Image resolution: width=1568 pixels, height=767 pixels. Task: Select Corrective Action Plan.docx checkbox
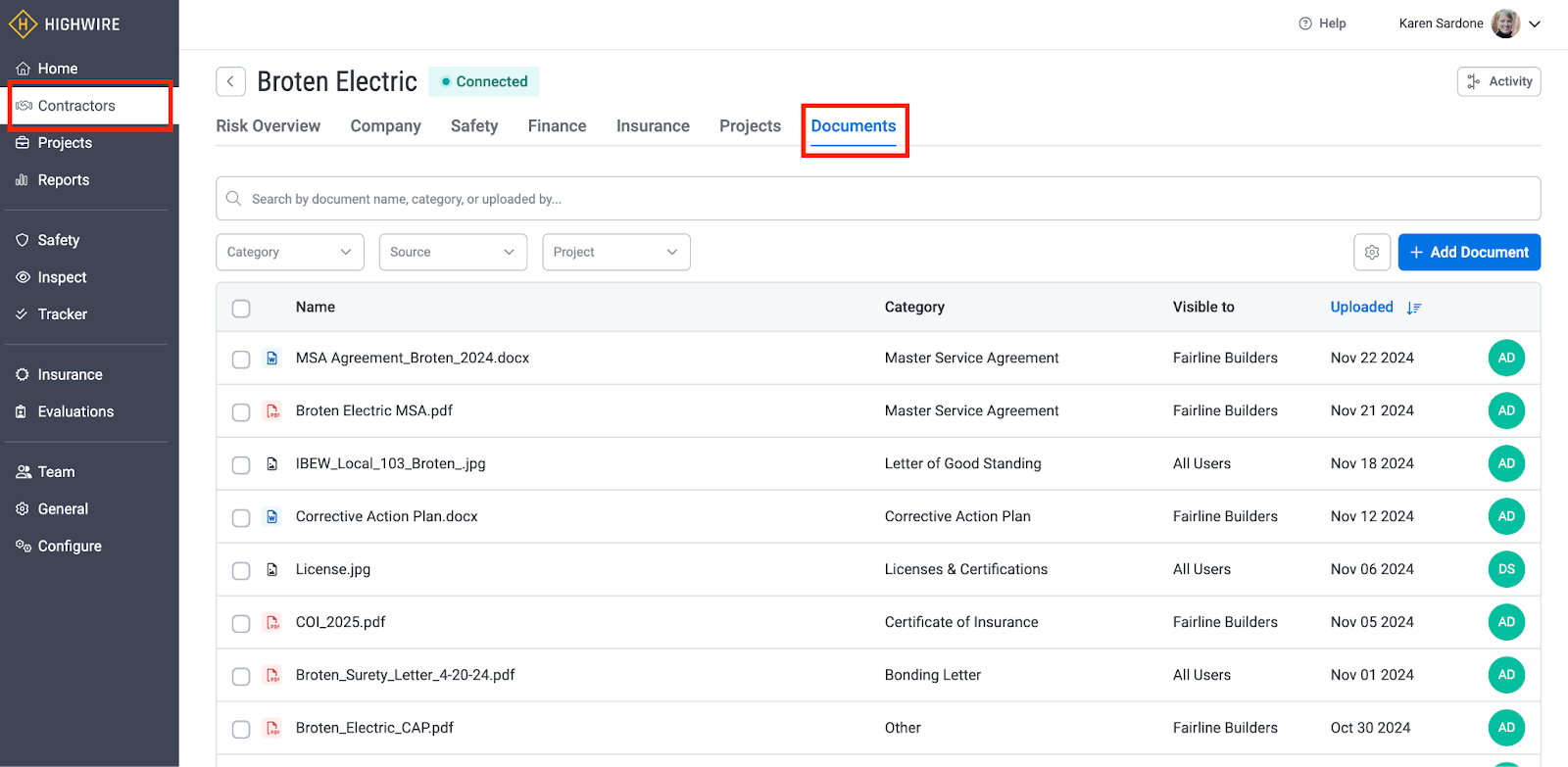coord(241,518)
